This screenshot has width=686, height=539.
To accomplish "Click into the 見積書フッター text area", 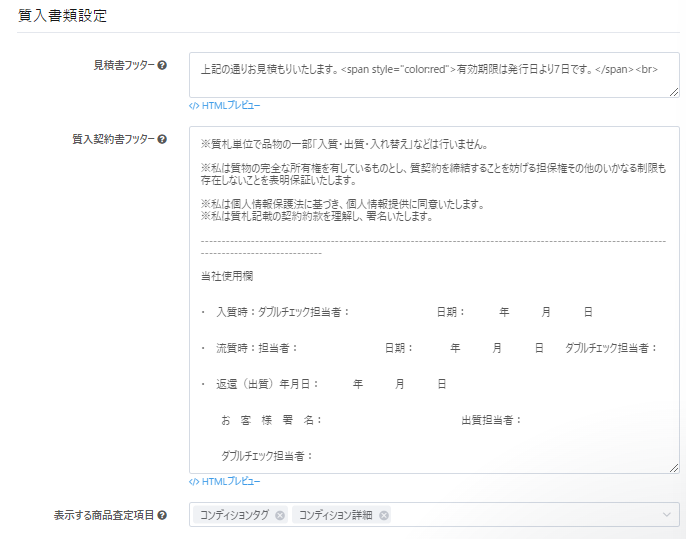I will [434, 75].
